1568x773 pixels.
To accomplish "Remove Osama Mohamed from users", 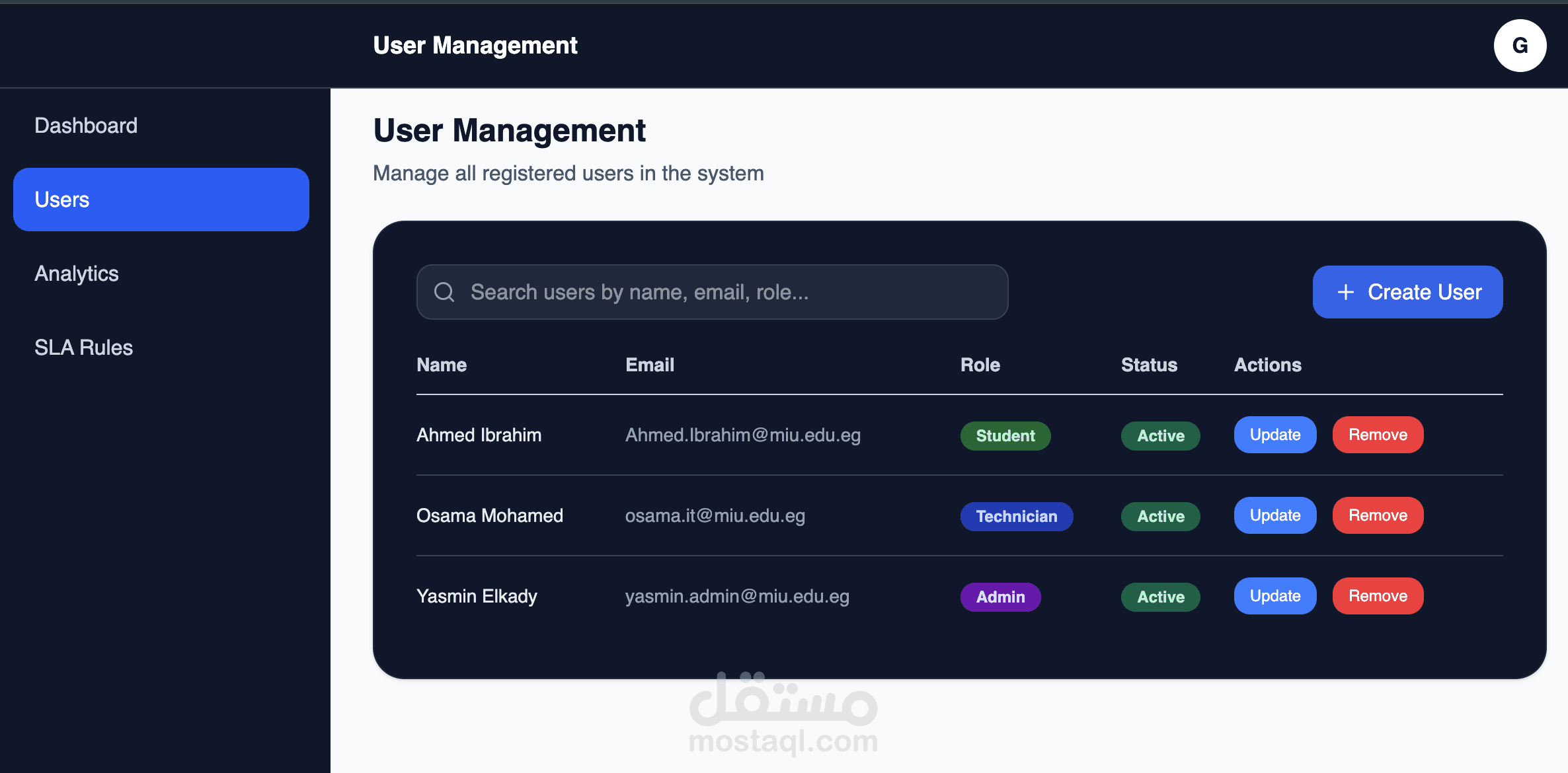I will coord(1378,515).
